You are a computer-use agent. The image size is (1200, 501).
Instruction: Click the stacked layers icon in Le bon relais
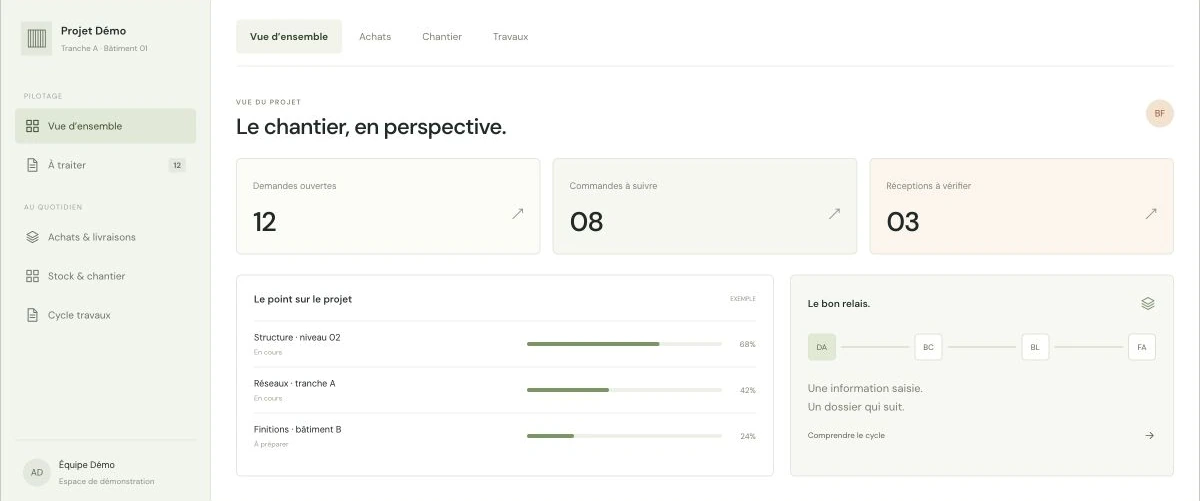1148,303
